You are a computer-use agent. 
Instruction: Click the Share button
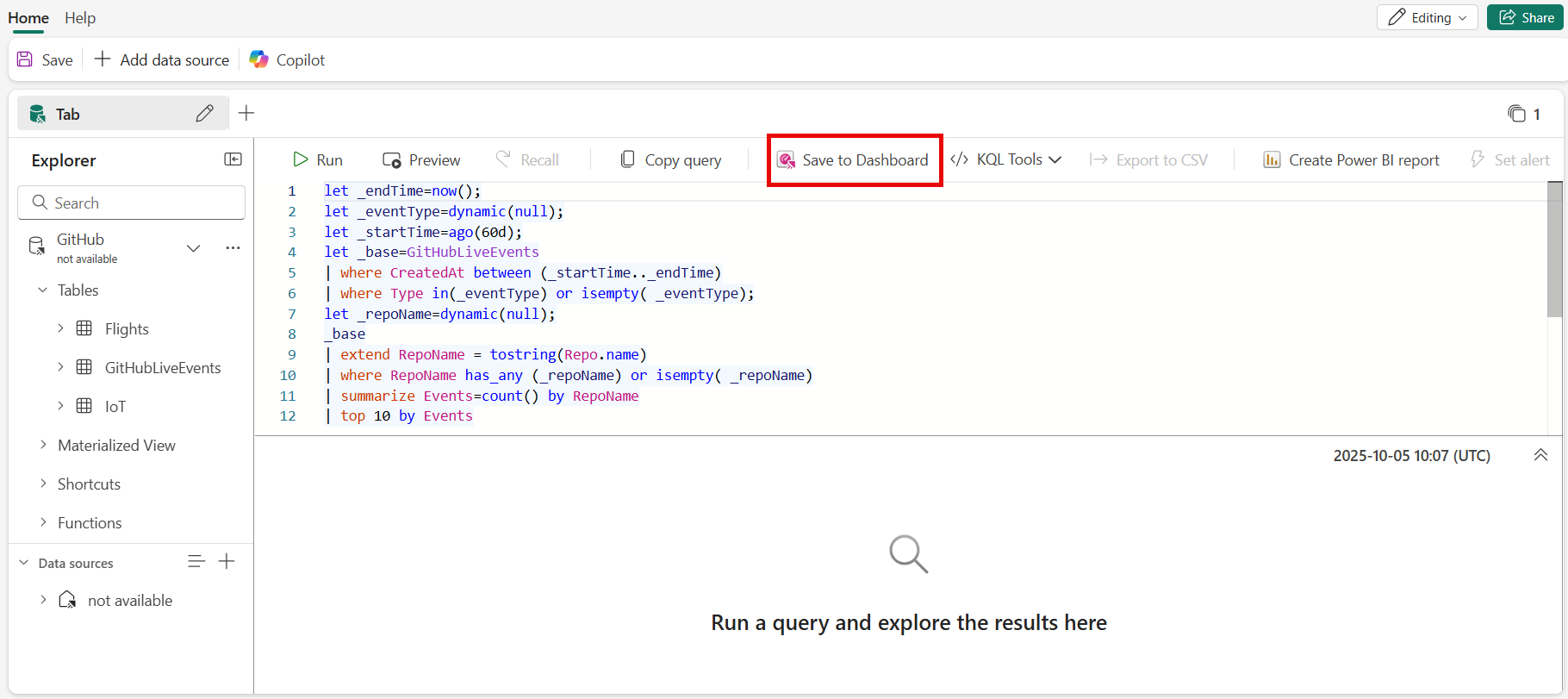point(1525,17)
